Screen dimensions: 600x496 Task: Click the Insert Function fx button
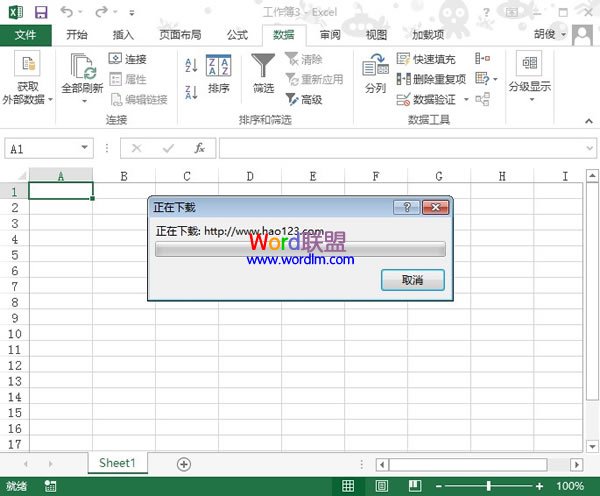pos(199,148)
